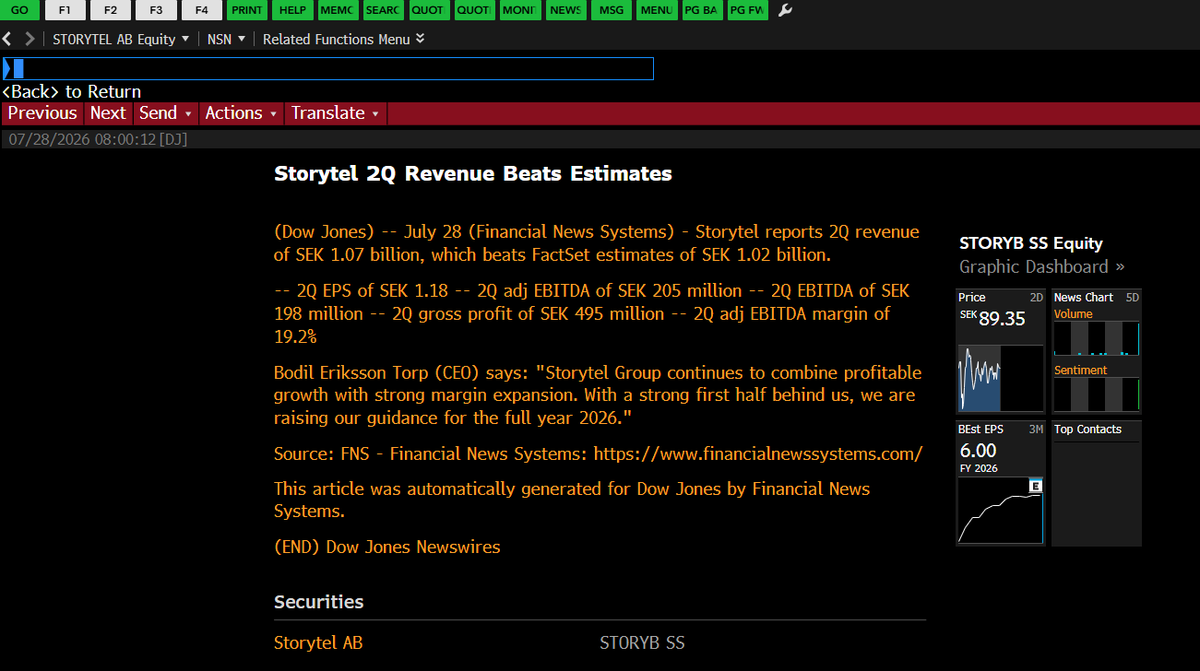Image resolution: width=1200 pixels, height=671 pixels.
Task: Click the MEMO key
Action: (x=337, y=10)
